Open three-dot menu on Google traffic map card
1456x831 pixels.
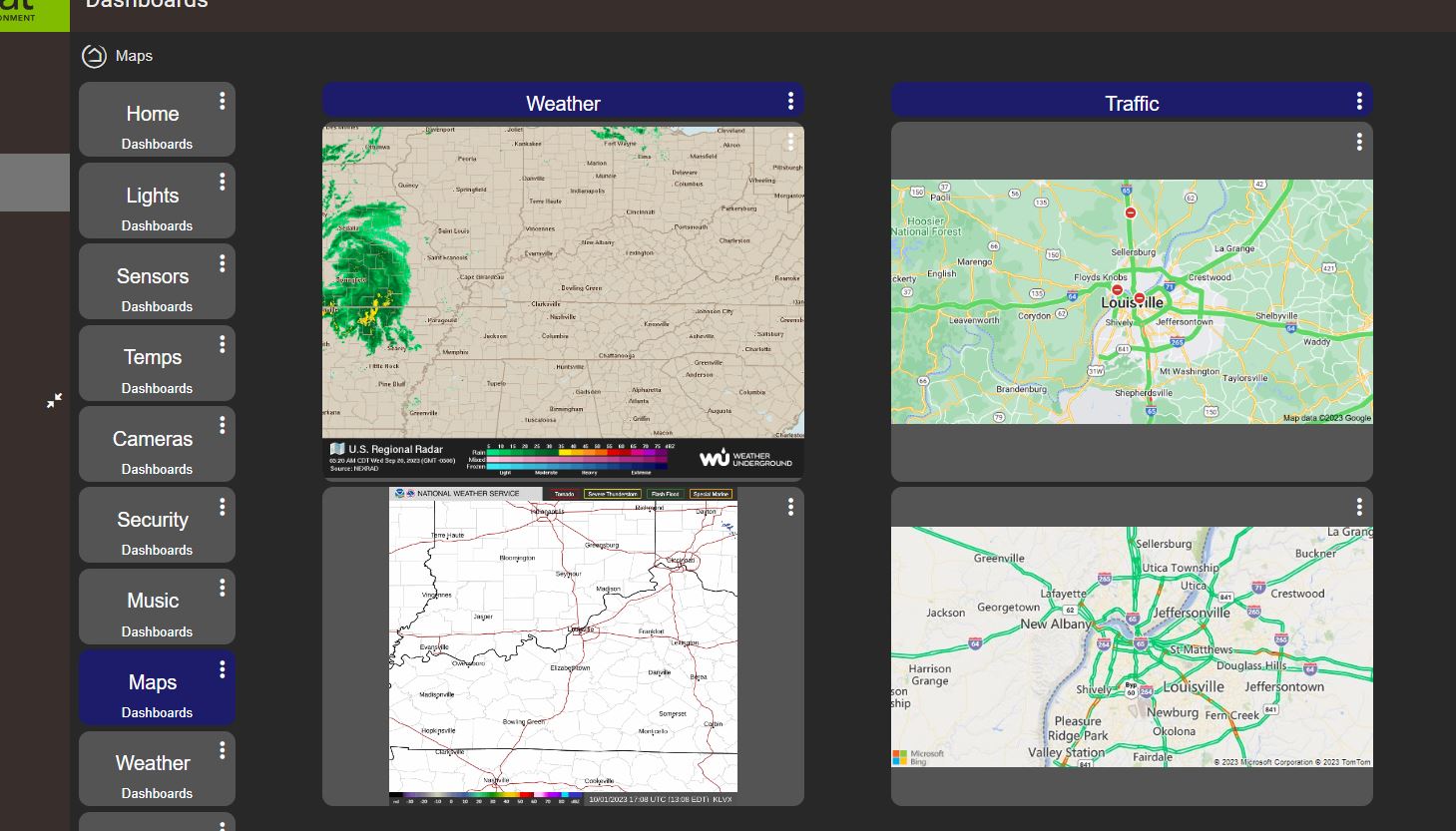1359,142
